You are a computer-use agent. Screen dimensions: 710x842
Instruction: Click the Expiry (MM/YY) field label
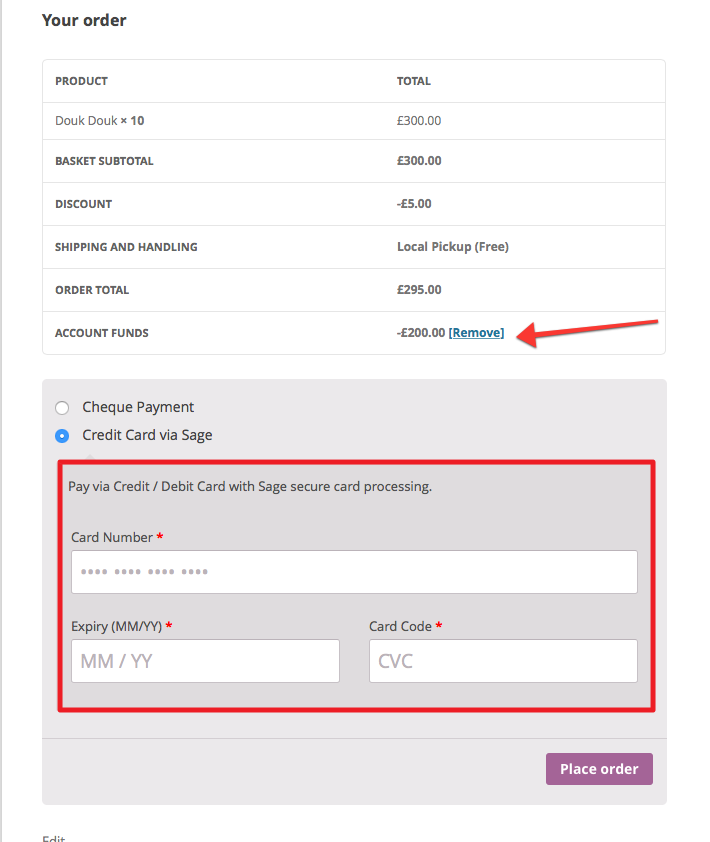coord(117,627)
